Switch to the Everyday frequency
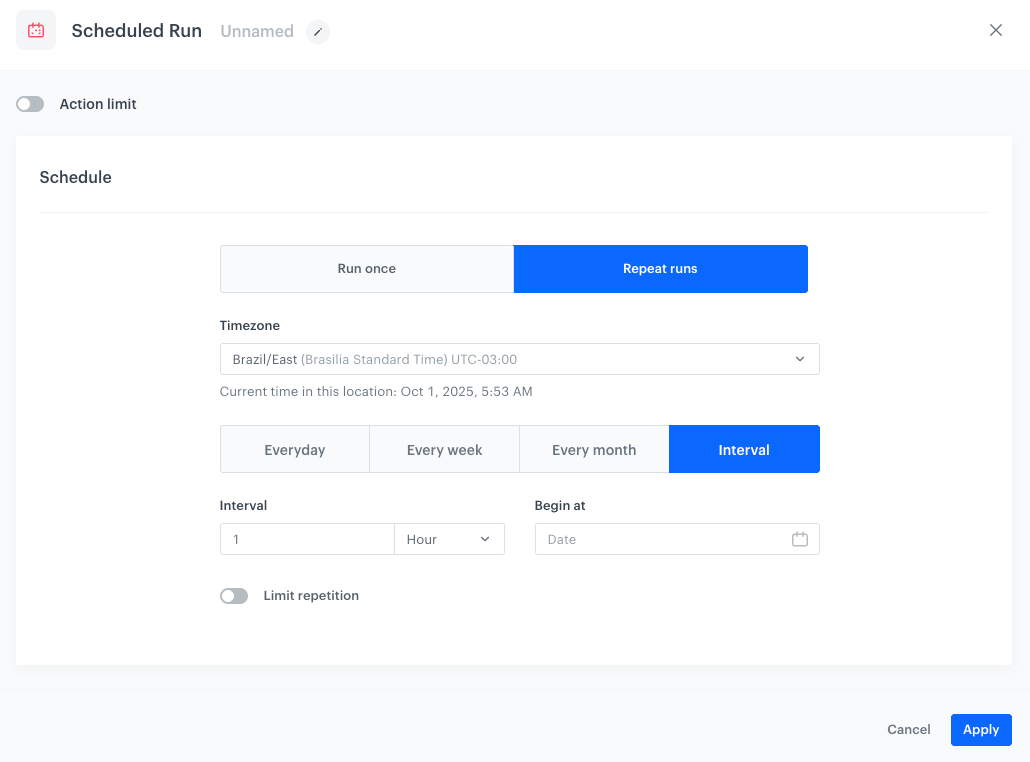 (x=294, y=450)
